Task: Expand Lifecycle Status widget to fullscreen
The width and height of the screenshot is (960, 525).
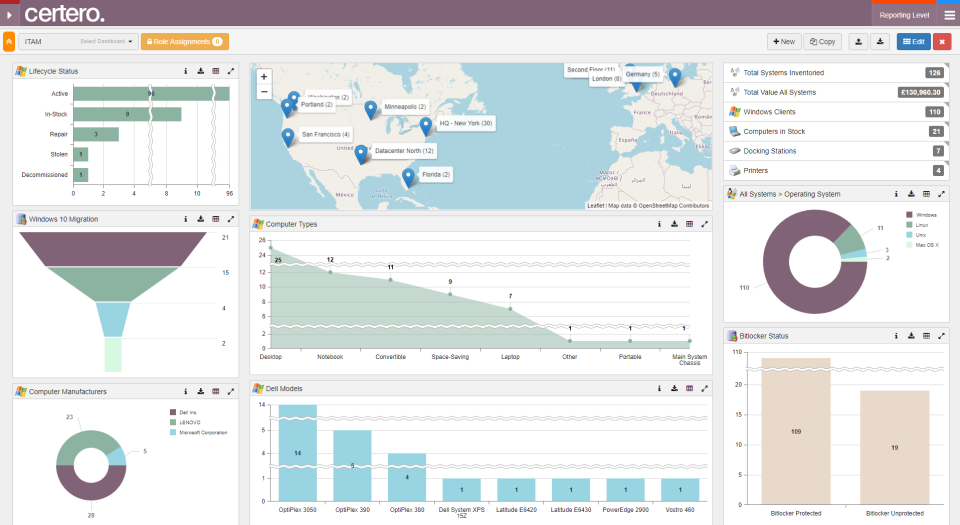Action: [x=231, y=71]
